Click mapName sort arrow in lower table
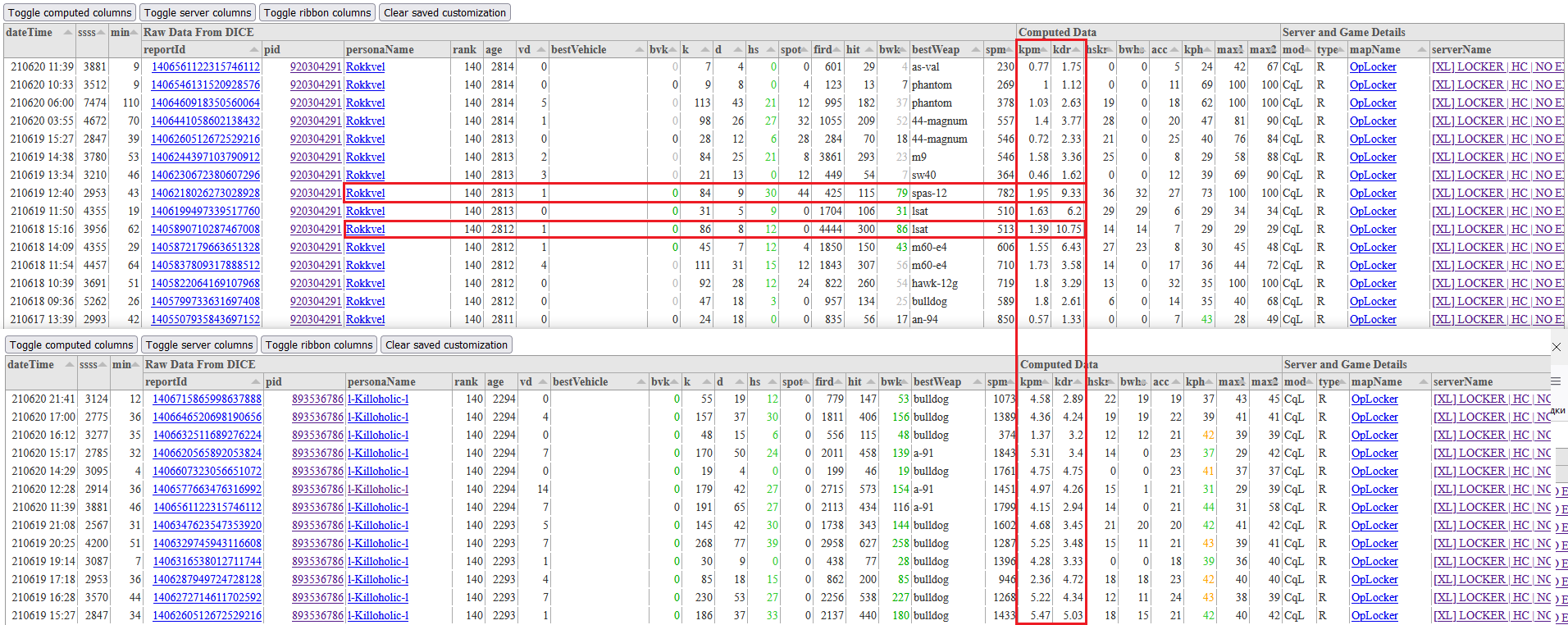This screenshot has width=1568, height=625. [1423, 382]
